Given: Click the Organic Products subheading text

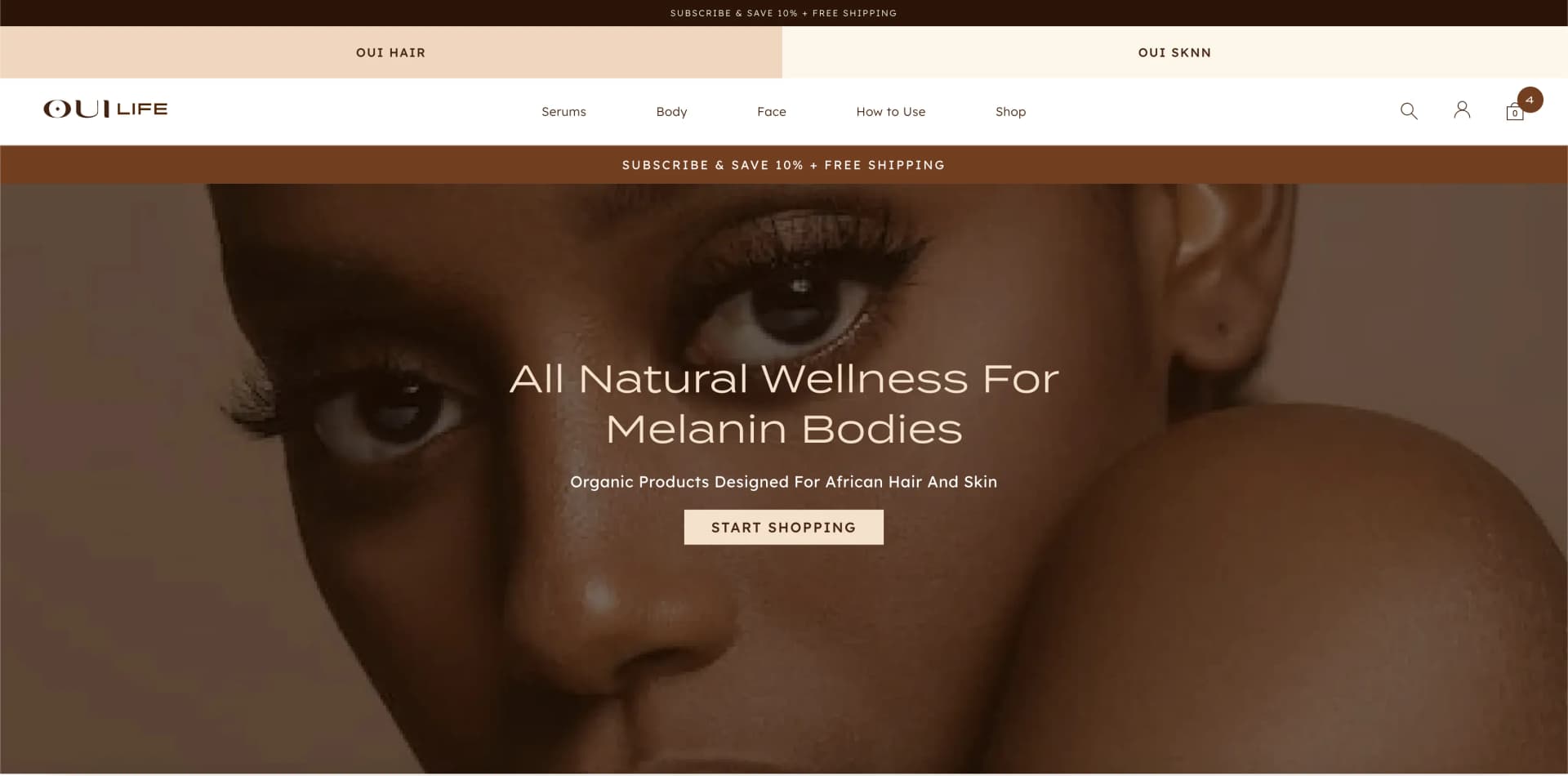Looking at the screenshot, I should [783, 482].
